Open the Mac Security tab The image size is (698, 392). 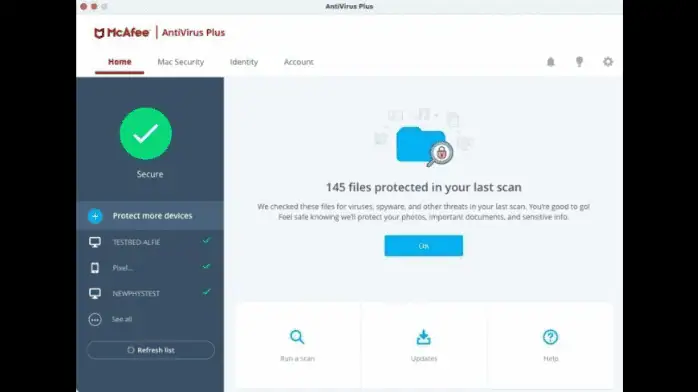(181, 62)
